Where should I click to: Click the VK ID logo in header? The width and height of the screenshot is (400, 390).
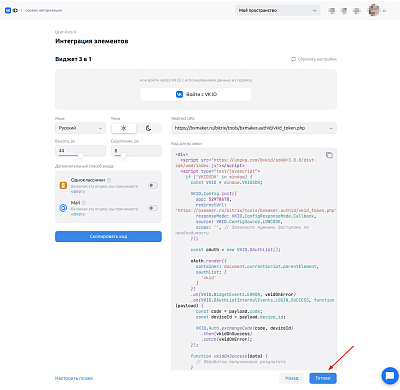(11, 10)
